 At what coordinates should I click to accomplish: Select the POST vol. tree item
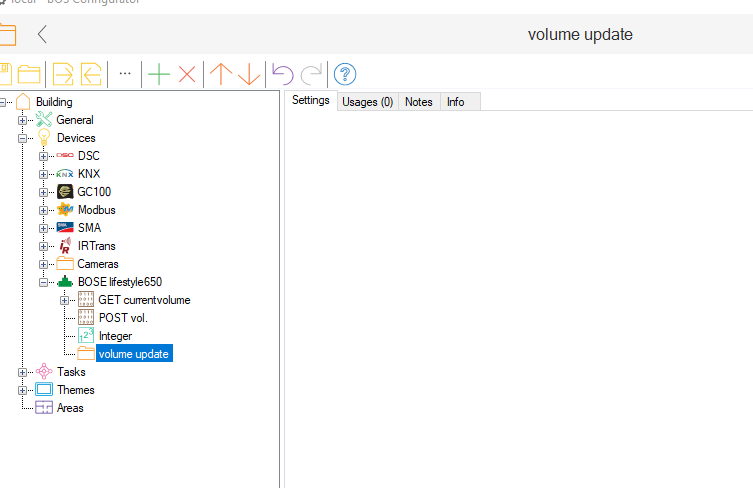tap(122, 318)
